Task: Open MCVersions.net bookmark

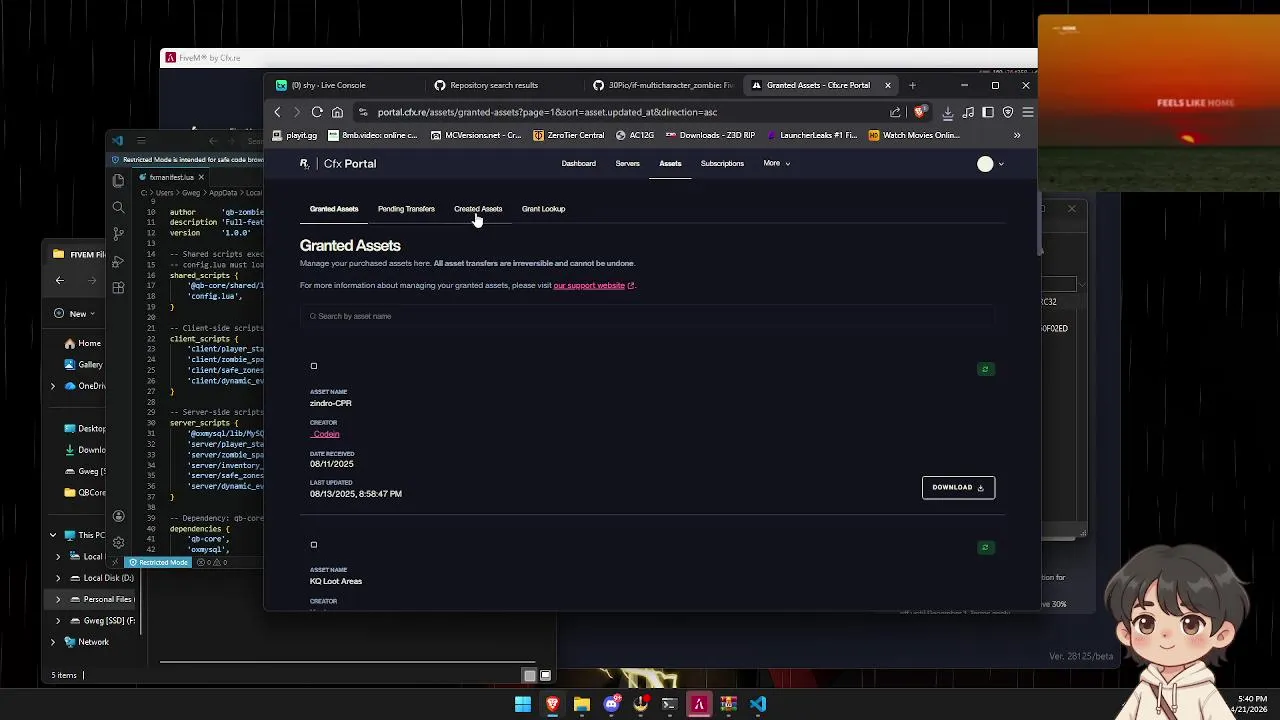Action: 476,135
